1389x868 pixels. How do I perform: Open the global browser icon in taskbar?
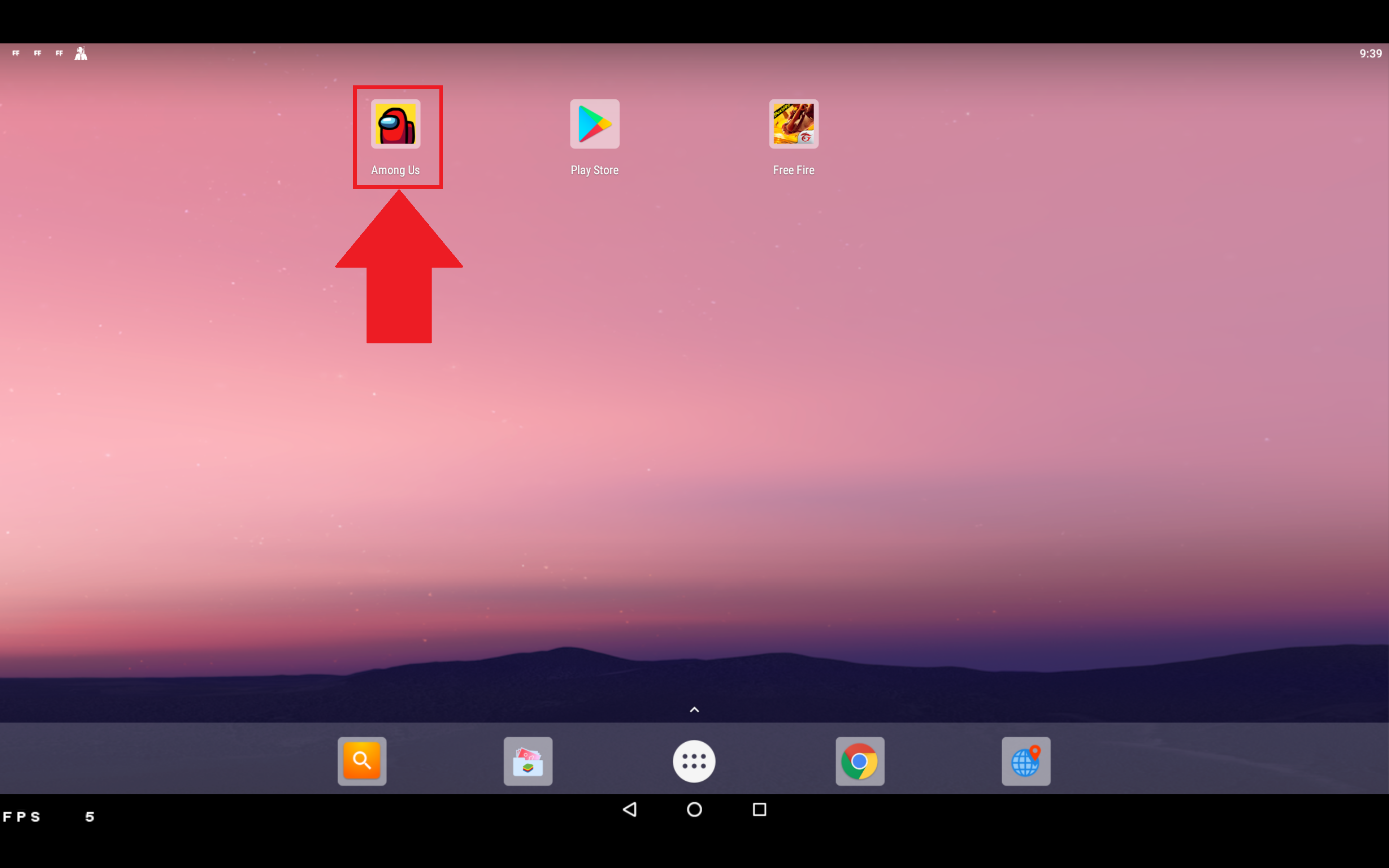tap(1026, 761)
